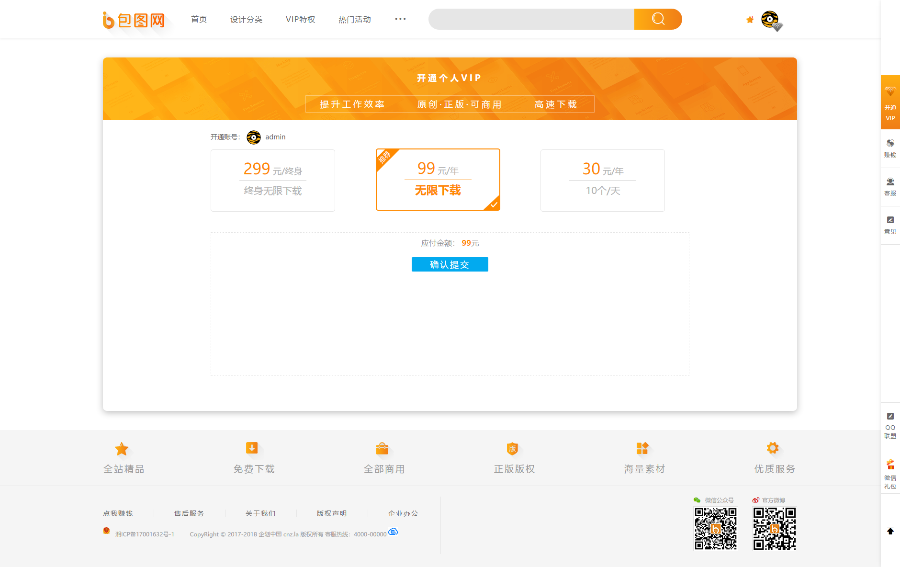Click the 包图网 logo
Image resolution: width=900 pixels, height=567 pixels.
[134, 20]
